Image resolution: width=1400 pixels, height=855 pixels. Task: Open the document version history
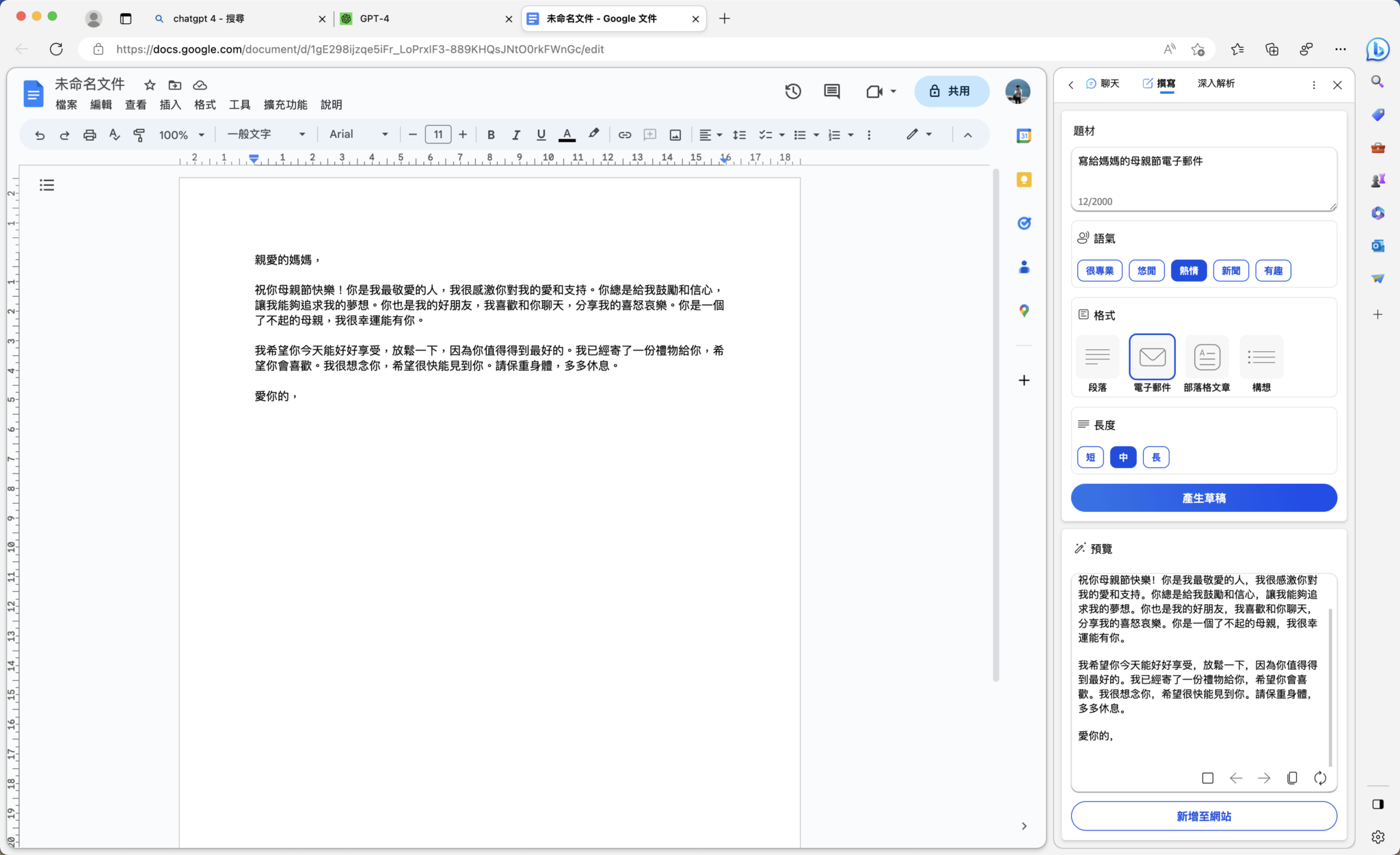tap(792, 91)
